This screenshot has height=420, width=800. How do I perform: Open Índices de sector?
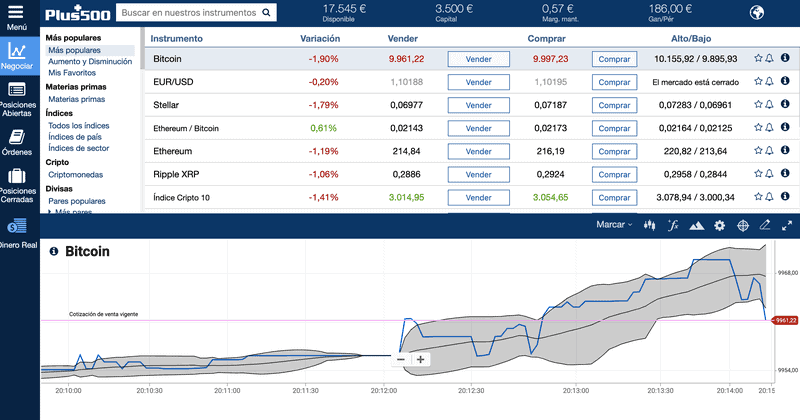coord(79,148)
